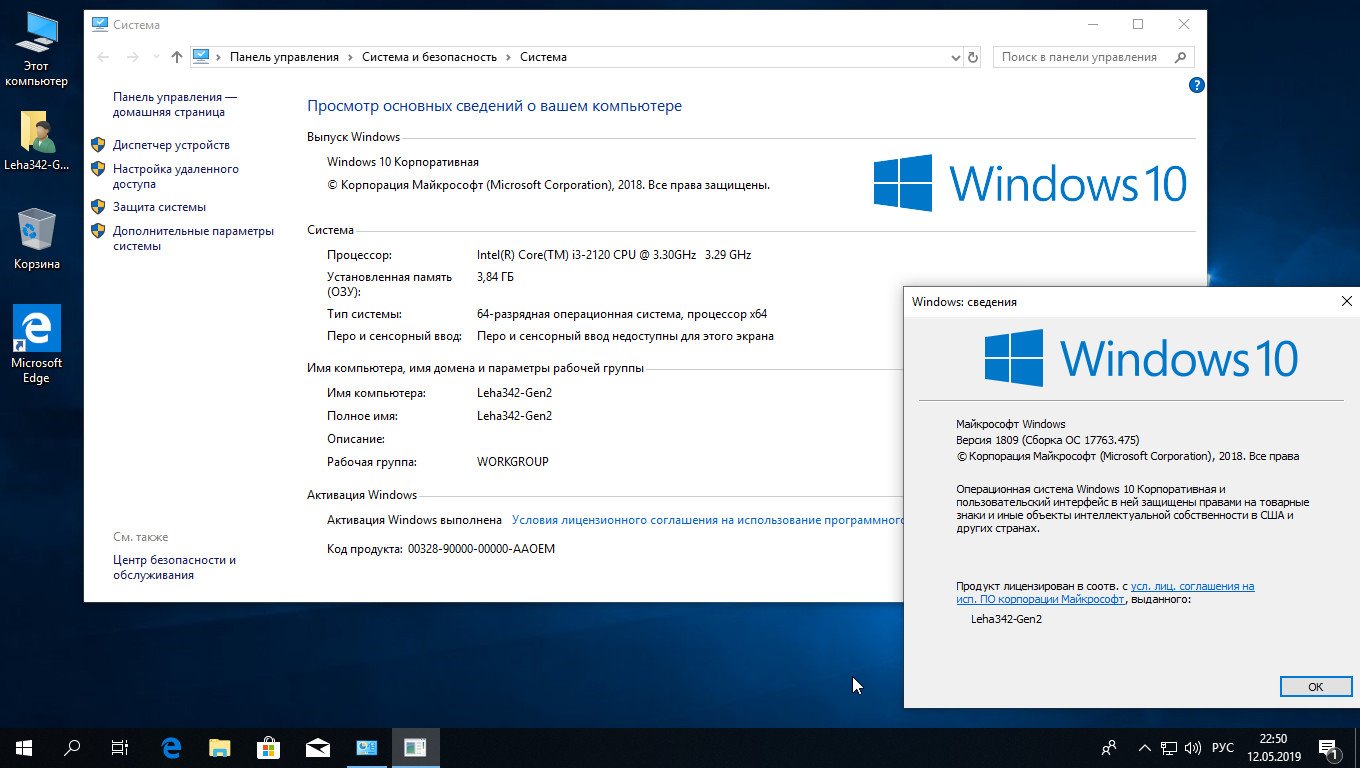
Task: Expand the address bar history dropdown
Action: [x=955, y=57]
